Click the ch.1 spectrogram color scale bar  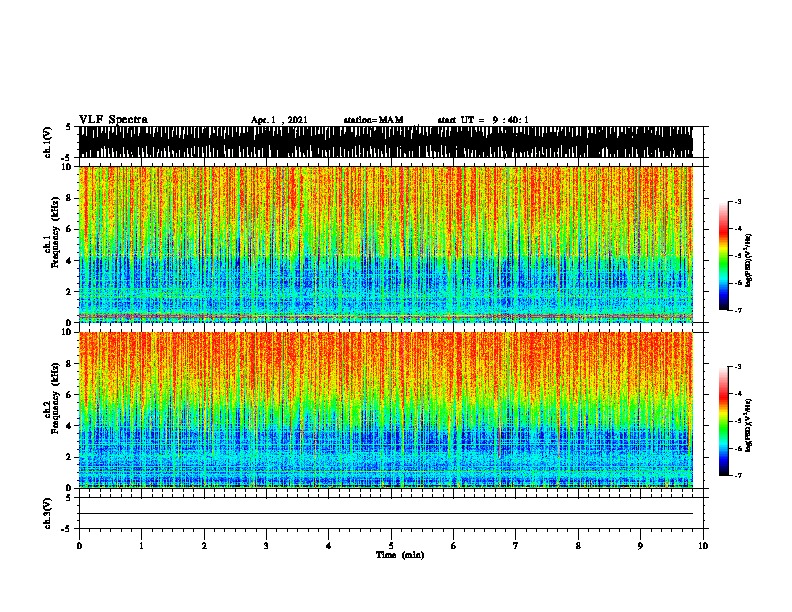coord(723,256)
